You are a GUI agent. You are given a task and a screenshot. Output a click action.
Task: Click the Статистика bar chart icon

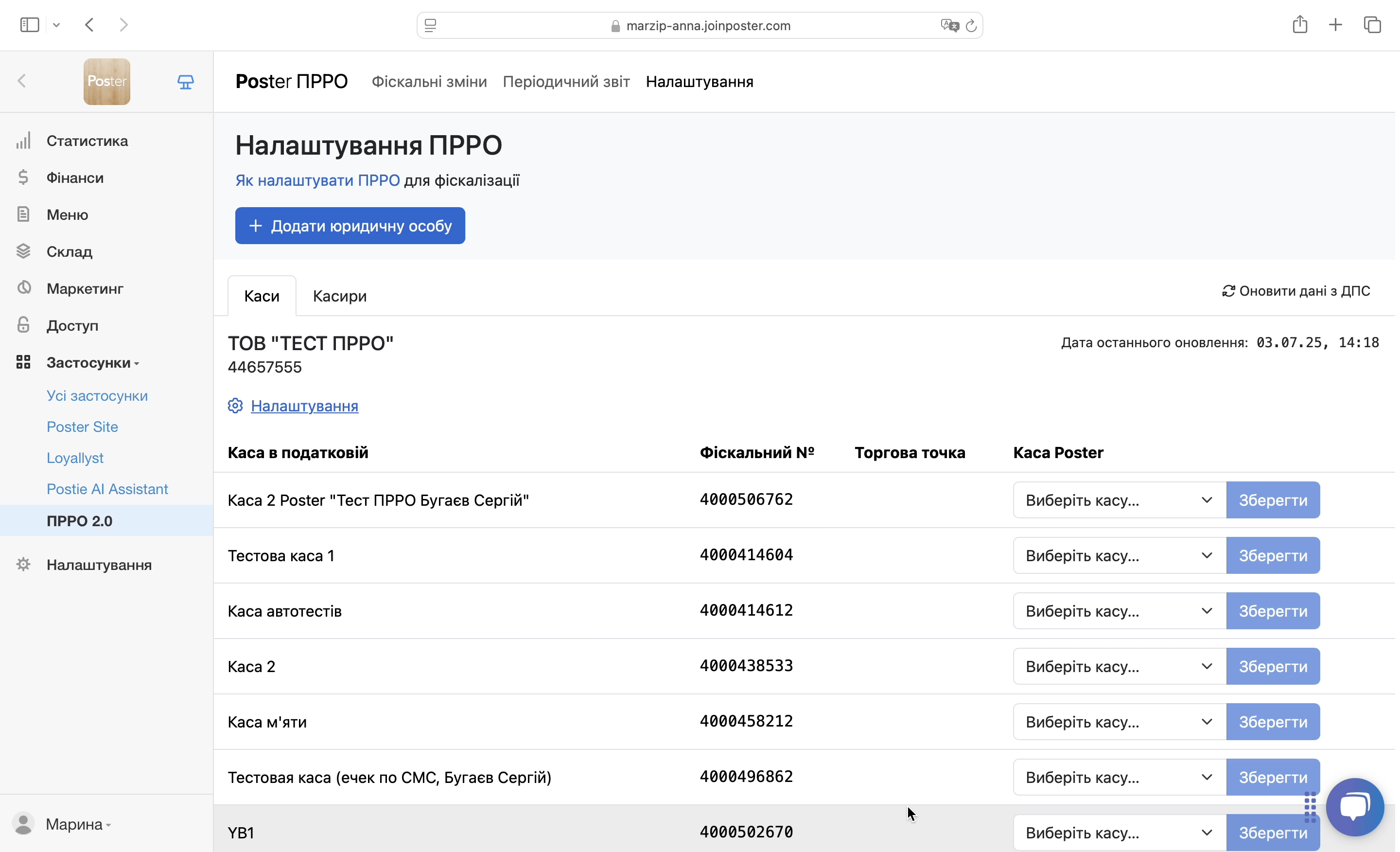(23, 141)
